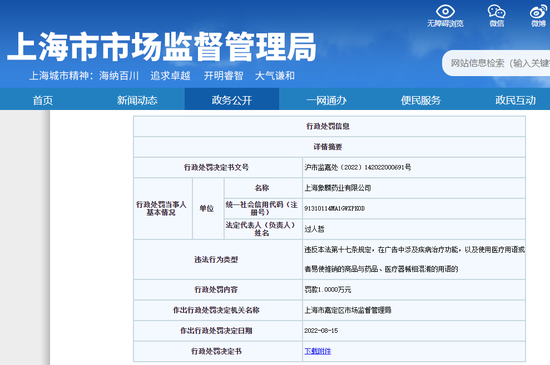Click the company name 上海象麟药业有限公司 cell
Screen dimensions: 550x365
point(414,188)
